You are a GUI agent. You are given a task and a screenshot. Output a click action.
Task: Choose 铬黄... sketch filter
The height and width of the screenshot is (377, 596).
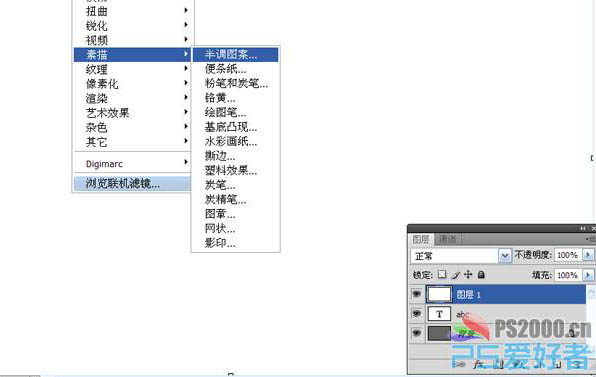(x=236, y=98)
